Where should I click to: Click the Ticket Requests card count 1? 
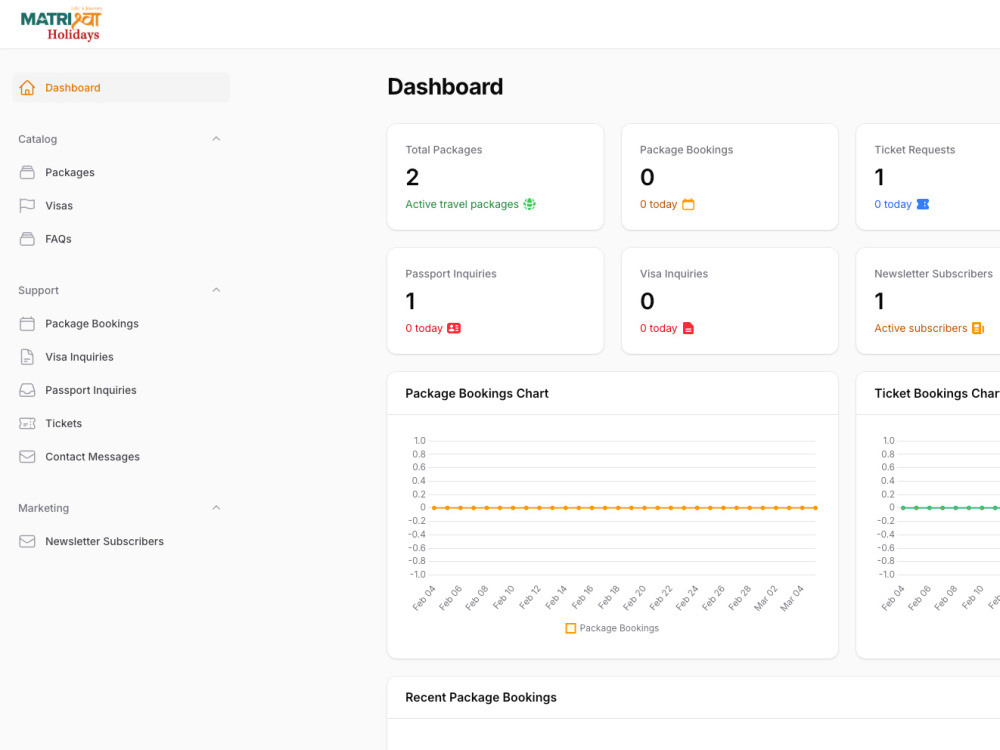click(879, 177)
